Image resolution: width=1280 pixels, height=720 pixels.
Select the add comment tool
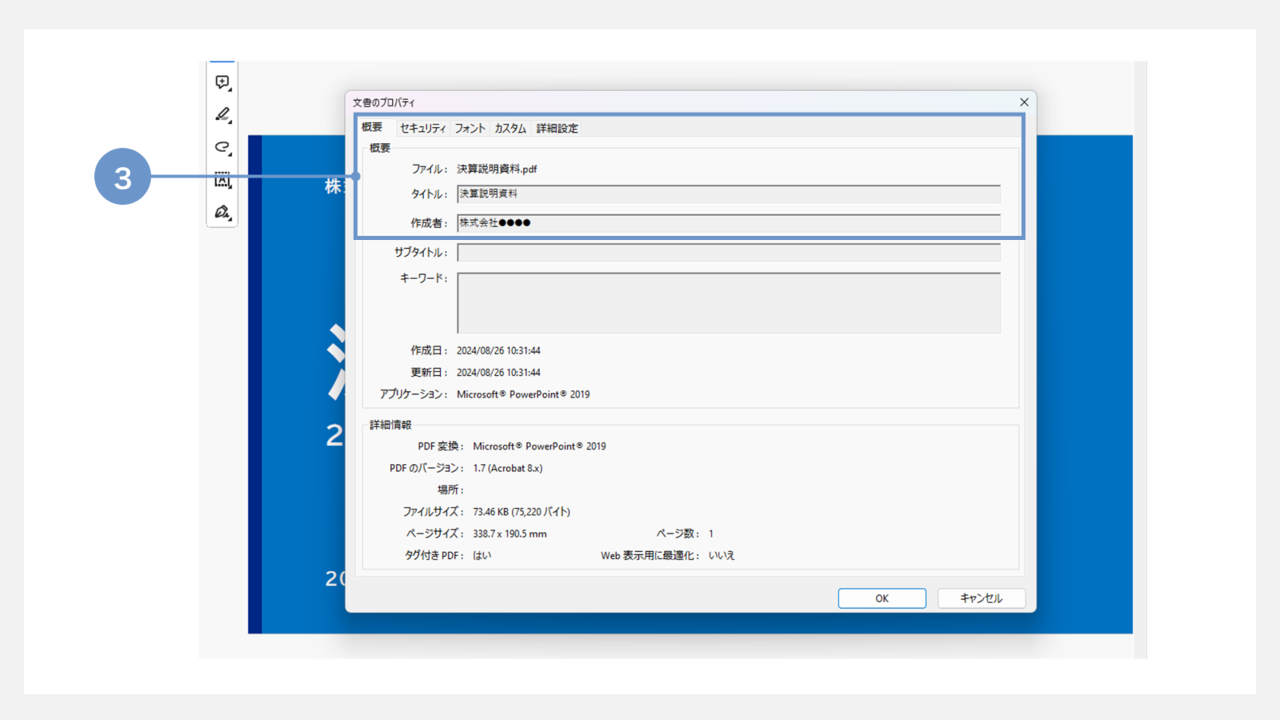click(x=222, y=82)
